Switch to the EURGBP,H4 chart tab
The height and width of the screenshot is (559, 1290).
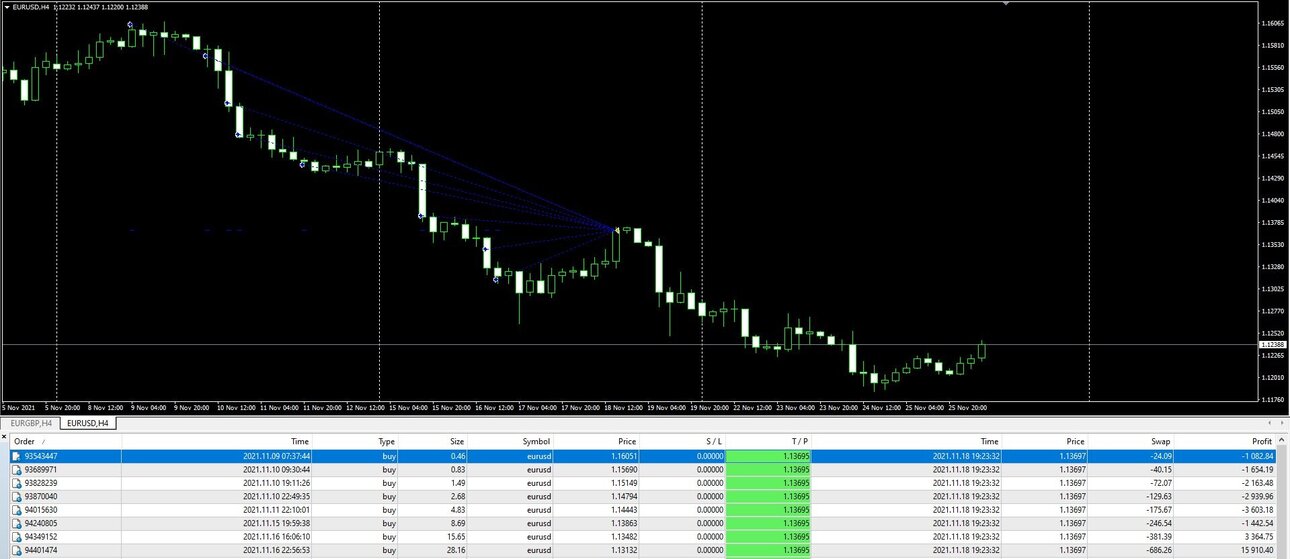click(31, 423)
